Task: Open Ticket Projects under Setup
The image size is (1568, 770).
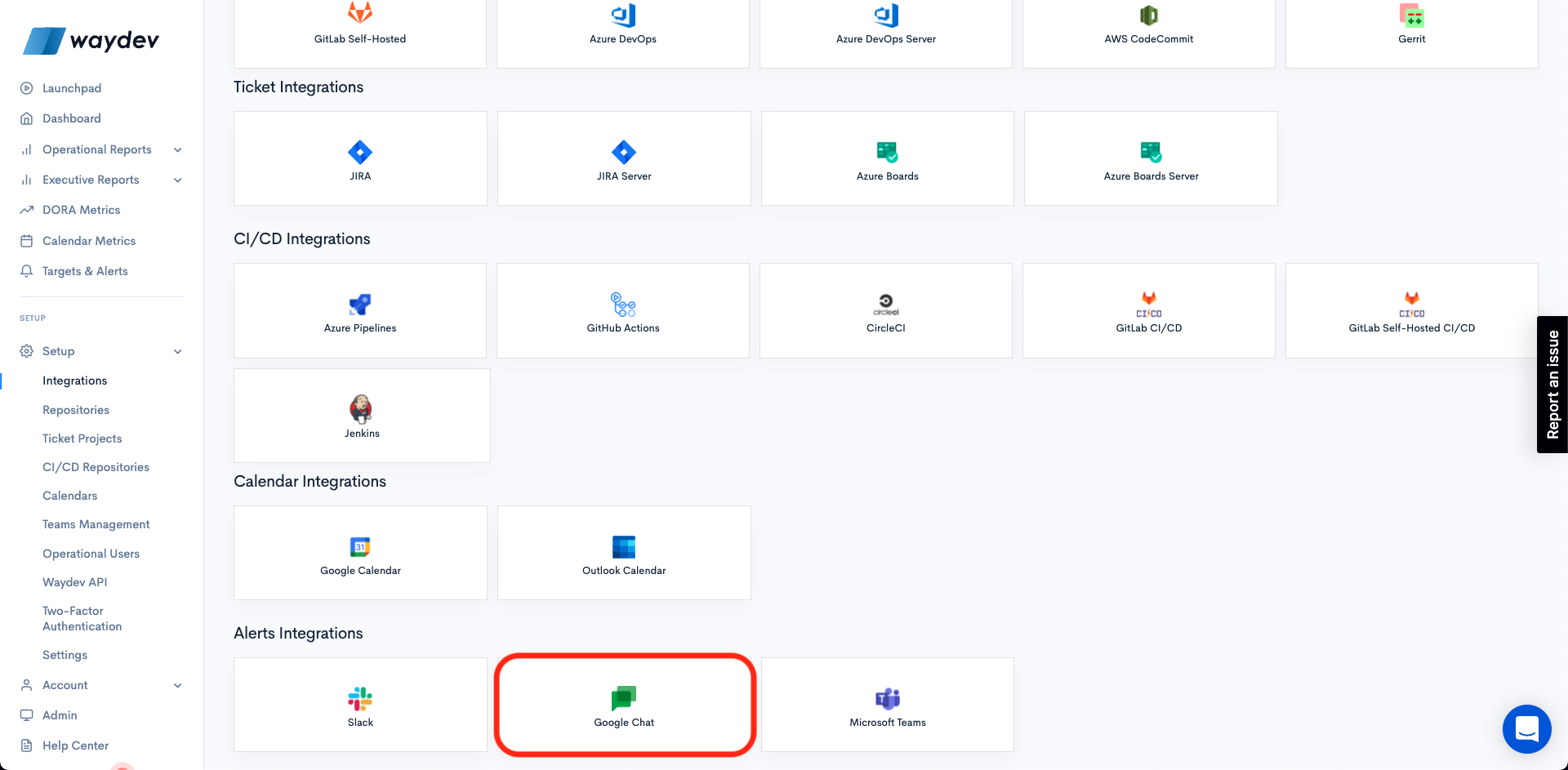Action: pos(82,438)
